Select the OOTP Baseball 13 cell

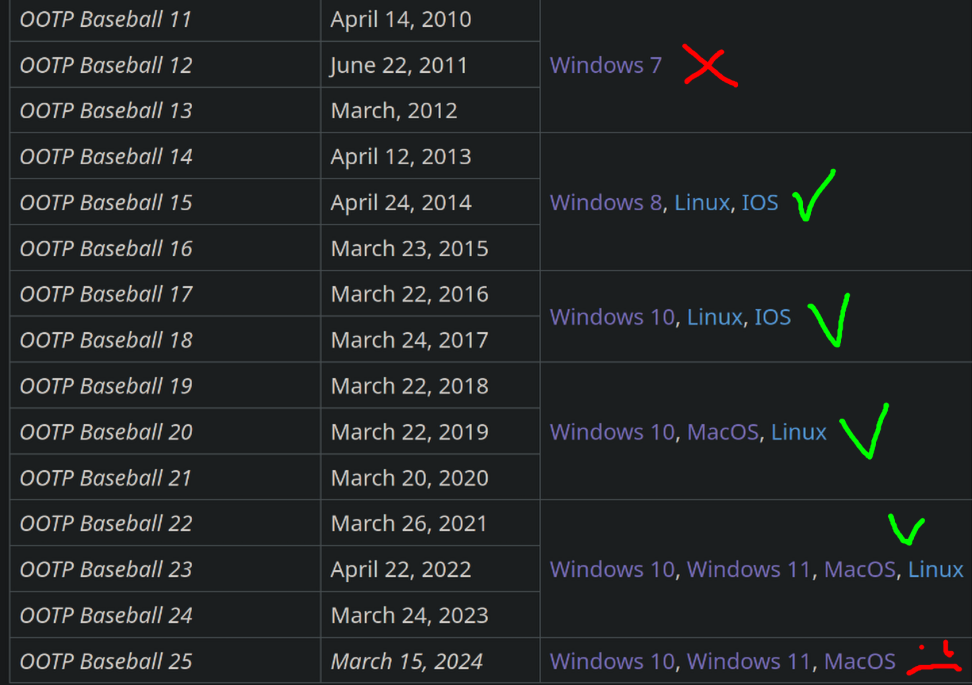point(166,110)
